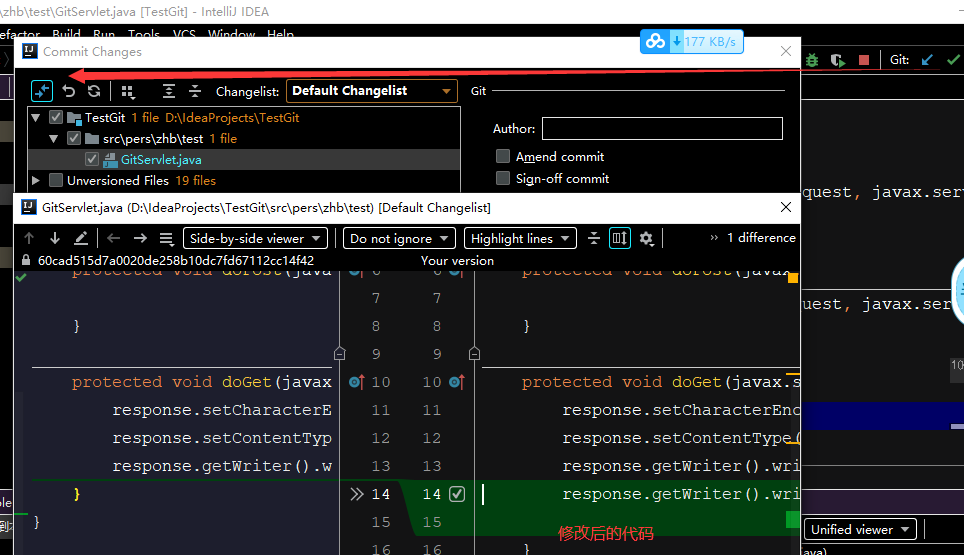This screenshot has height=555, width=964.
Task: Click the fold marker at line 9 right pane
Action: (x=474, y=354)
